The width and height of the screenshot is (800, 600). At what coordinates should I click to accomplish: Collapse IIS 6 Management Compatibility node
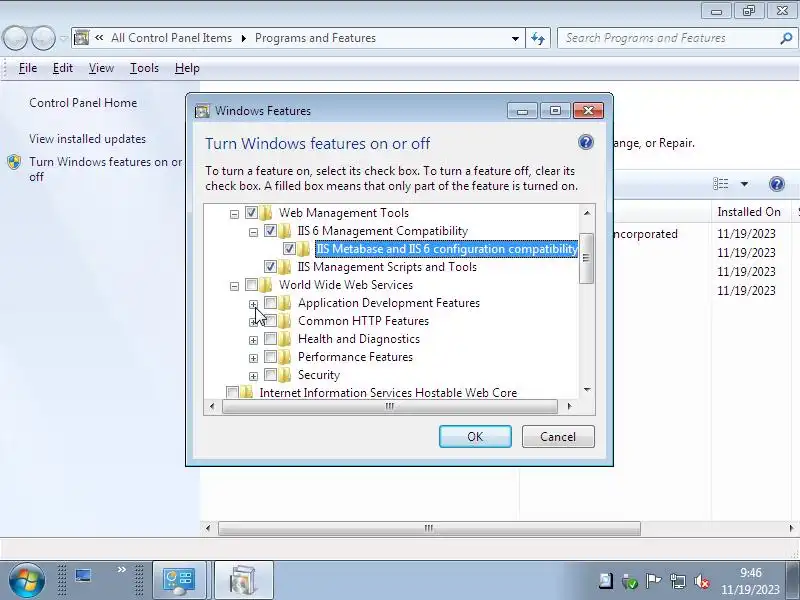253,232
